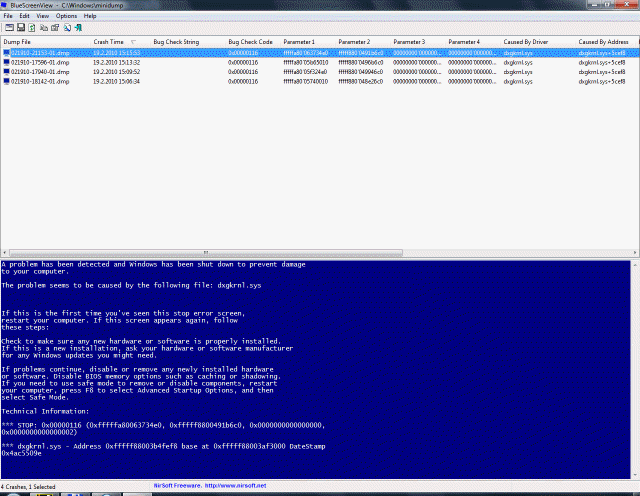The width and height of the screenshot is (640, 496).
Task: Copy selected items via toolbar icon
Action: coord(44,28)
